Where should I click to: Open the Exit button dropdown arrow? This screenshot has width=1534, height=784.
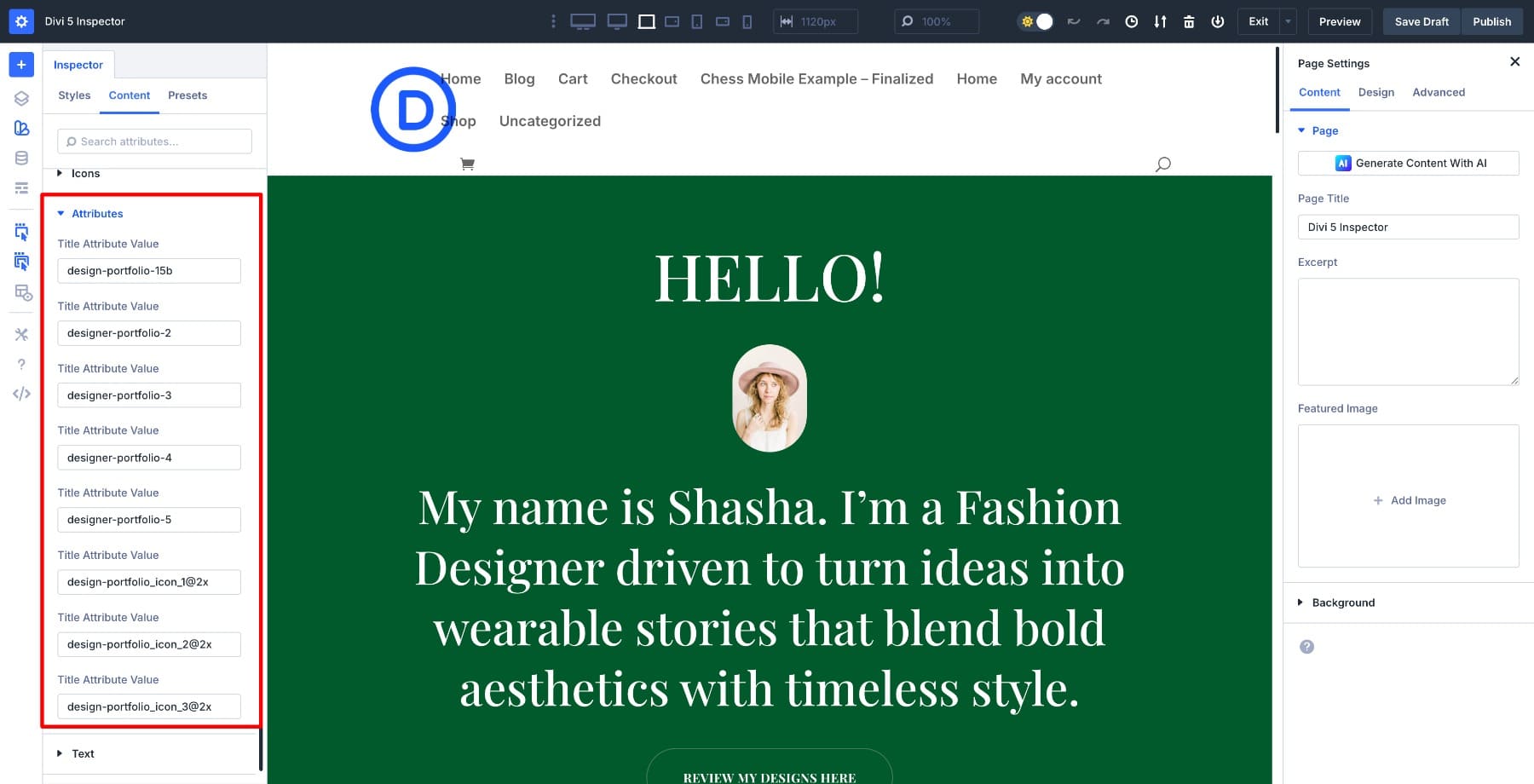point(1289,21)
